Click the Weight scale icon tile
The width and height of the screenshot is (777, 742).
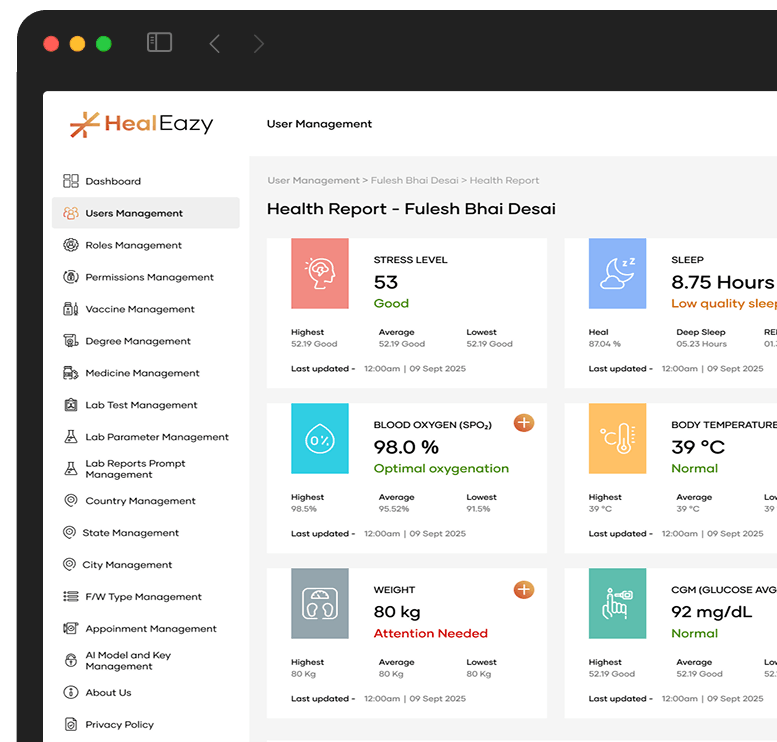coord(320,603)
